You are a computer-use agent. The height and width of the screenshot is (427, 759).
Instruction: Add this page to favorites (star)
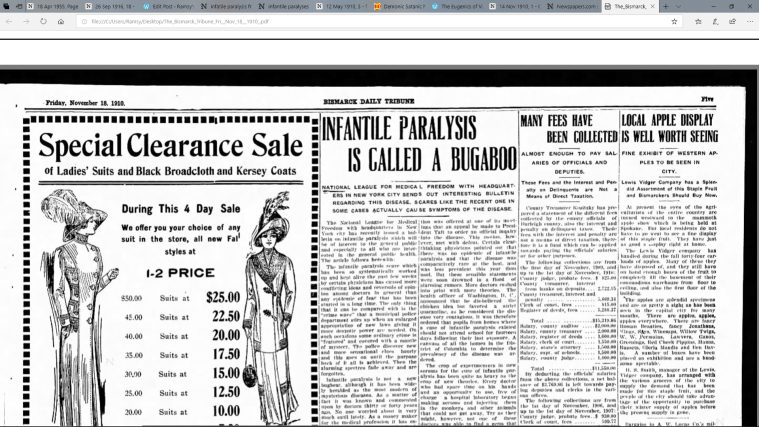674,20
